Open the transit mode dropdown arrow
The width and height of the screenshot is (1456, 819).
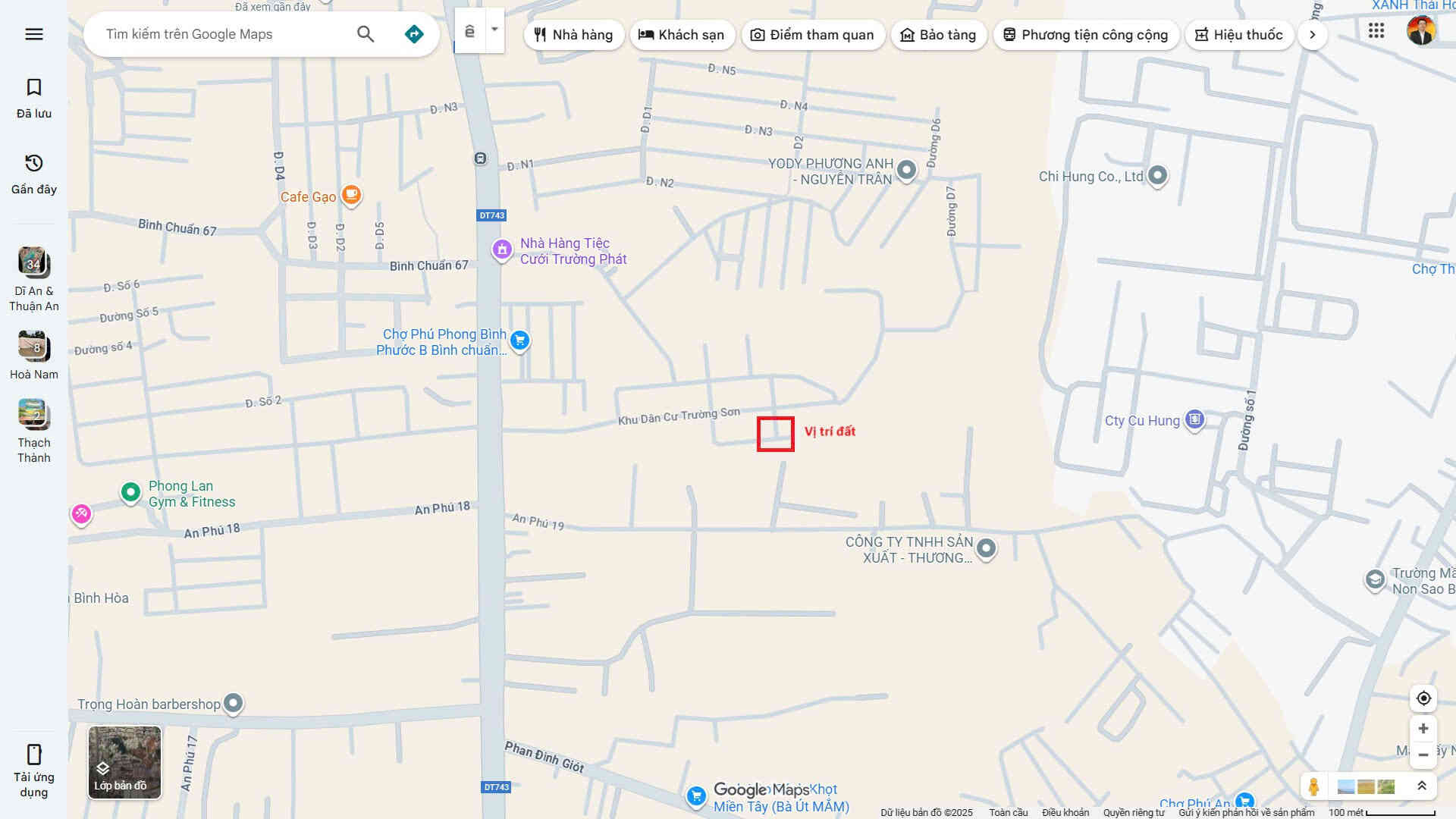click(x=494, y=30)
